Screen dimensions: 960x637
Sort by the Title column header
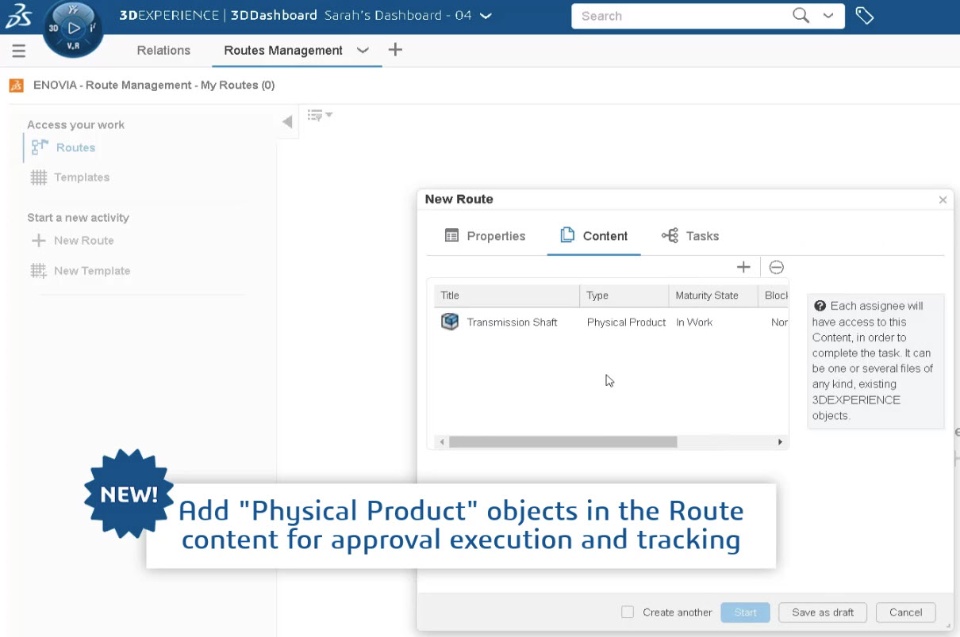[506, 295]
